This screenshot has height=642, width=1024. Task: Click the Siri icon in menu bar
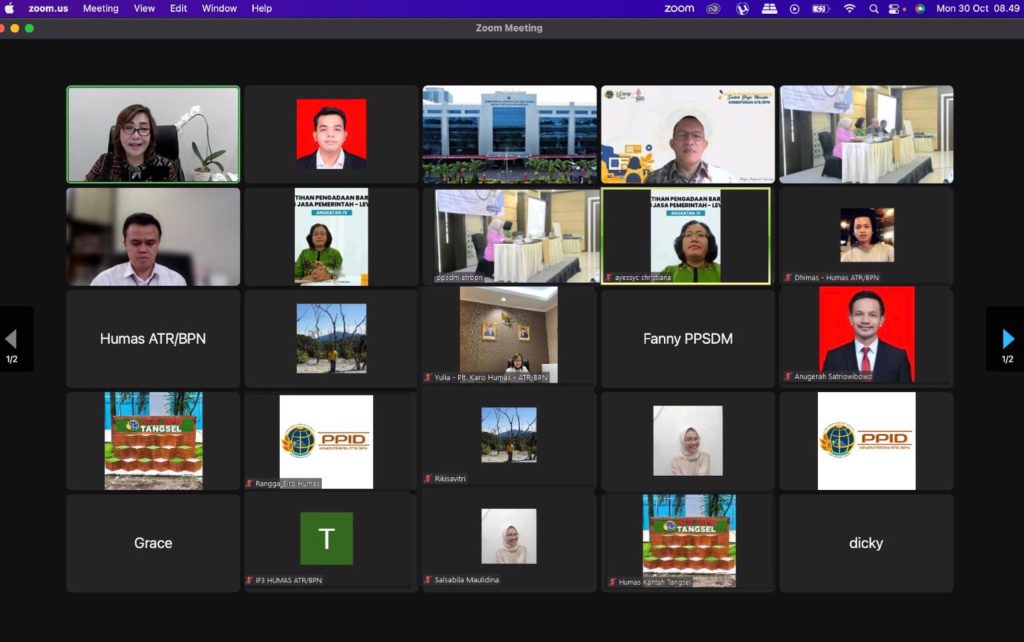pos(919,8)
